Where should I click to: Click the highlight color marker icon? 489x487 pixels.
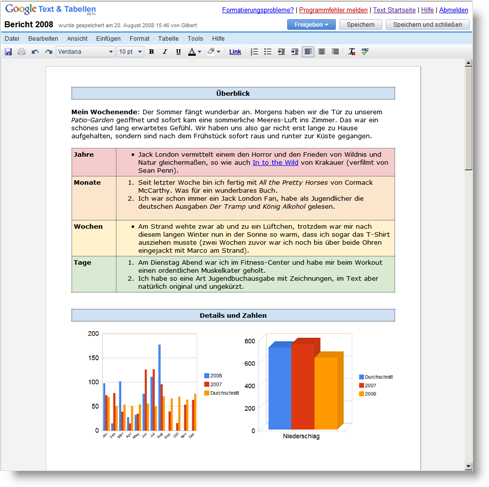[211, 51]
